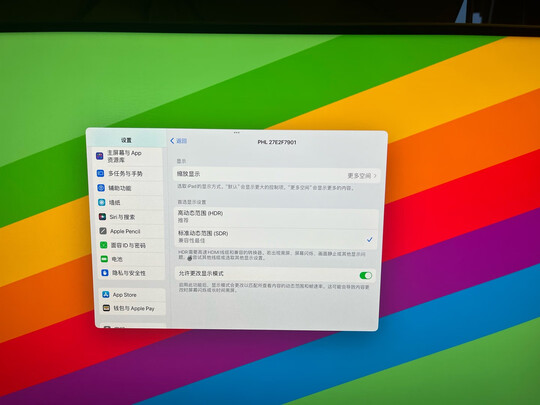Open the 主屏幕与 App 资源库 settings icon
Viewport: 540px width, 405px height.
coord(100,156)
